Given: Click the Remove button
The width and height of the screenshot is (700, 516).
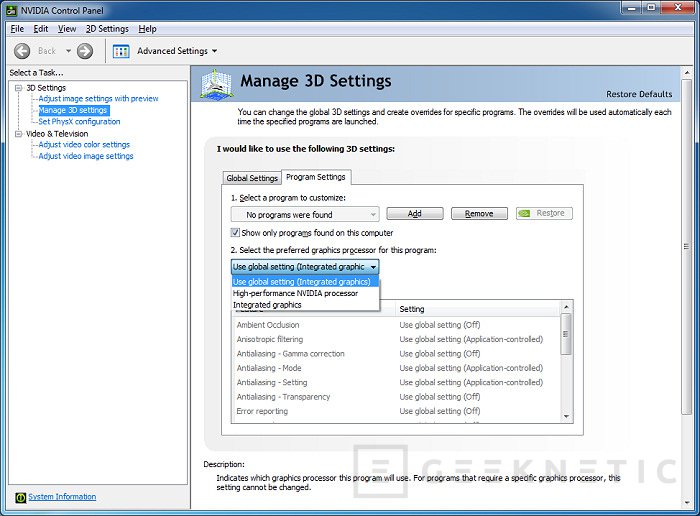Looking at the screenshot, I should 479,213.
